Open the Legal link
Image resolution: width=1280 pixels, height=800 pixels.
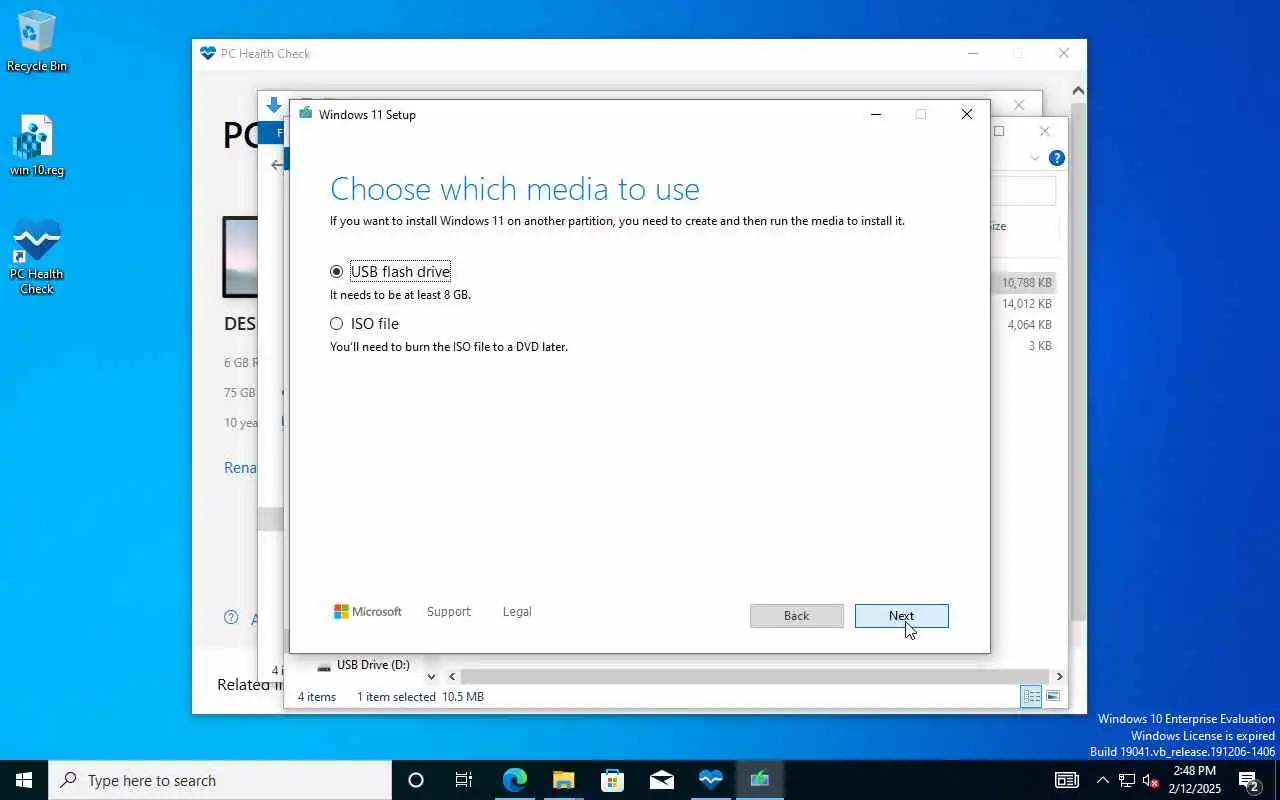(x=517, y=612)
